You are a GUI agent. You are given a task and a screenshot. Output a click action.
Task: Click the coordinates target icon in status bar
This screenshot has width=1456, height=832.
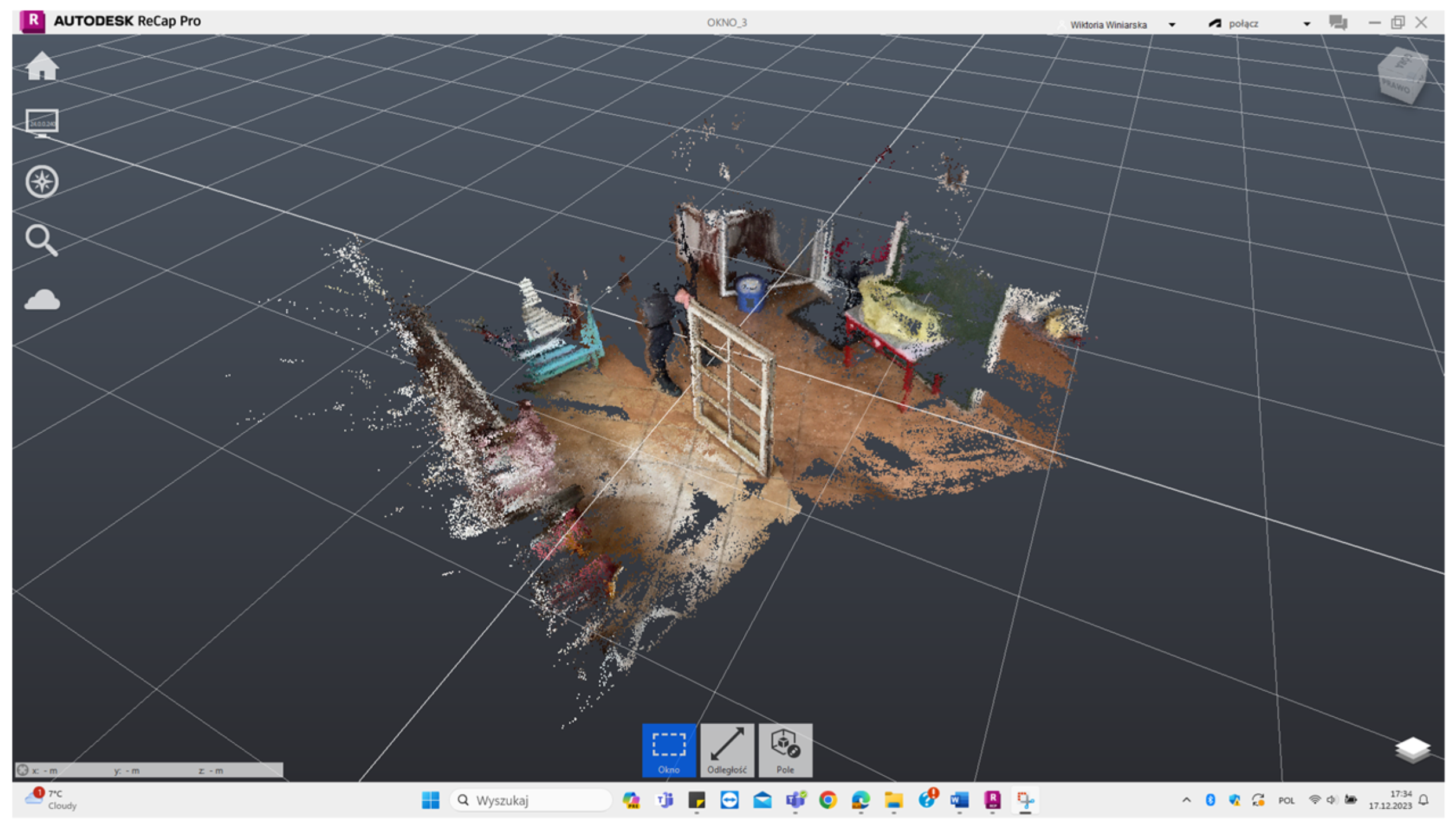23,770
